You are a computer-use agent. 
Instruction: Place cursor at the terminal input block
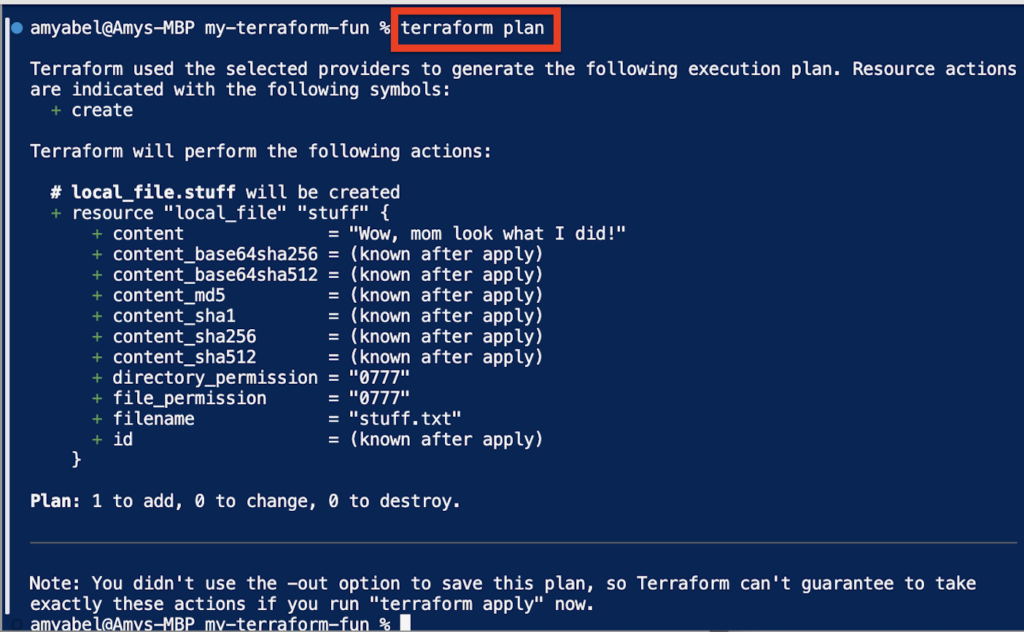(x=404, y=624)
